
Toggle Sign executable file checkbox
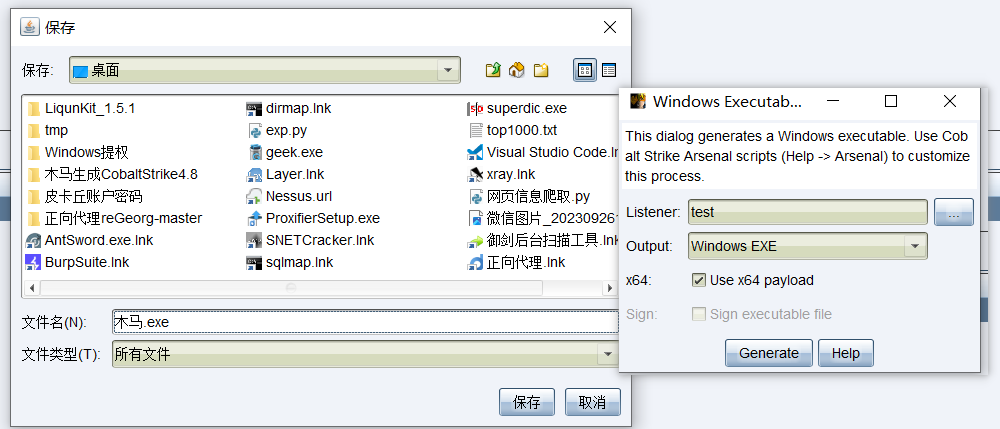(x=698, y=314)
